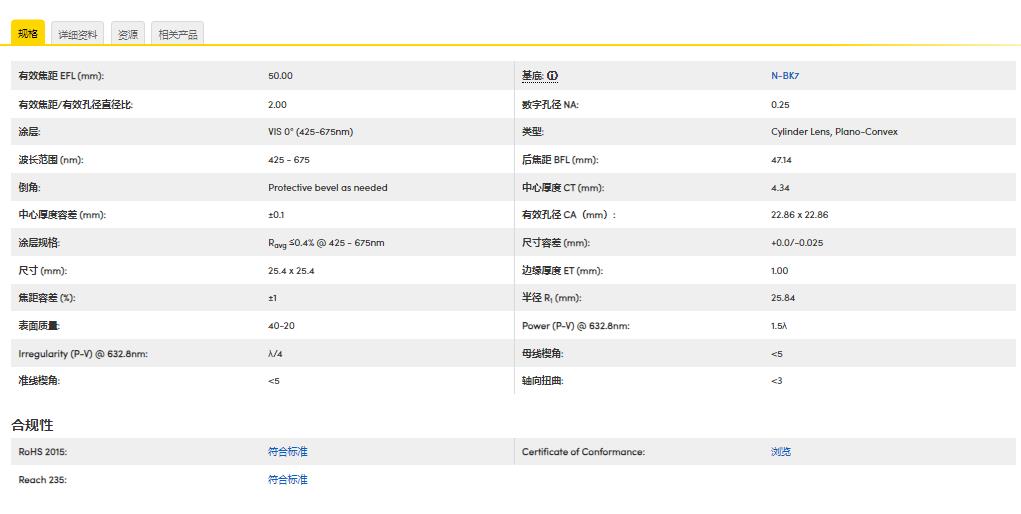This screenshot has height=514, width=1021.
Task: Click 轴向扭曲 value <3
Action: tap(777, 381)
